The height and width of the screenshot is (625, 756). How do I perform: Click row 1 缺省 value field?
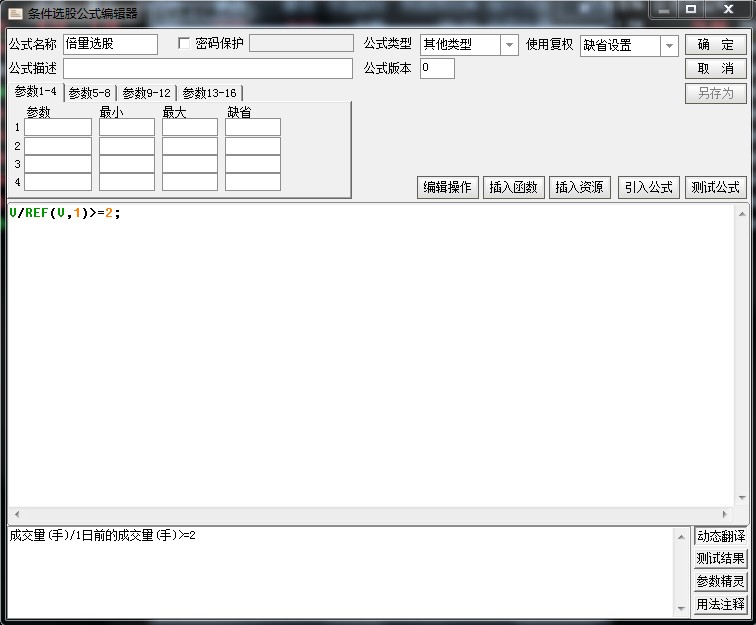(x=253, y=127)
